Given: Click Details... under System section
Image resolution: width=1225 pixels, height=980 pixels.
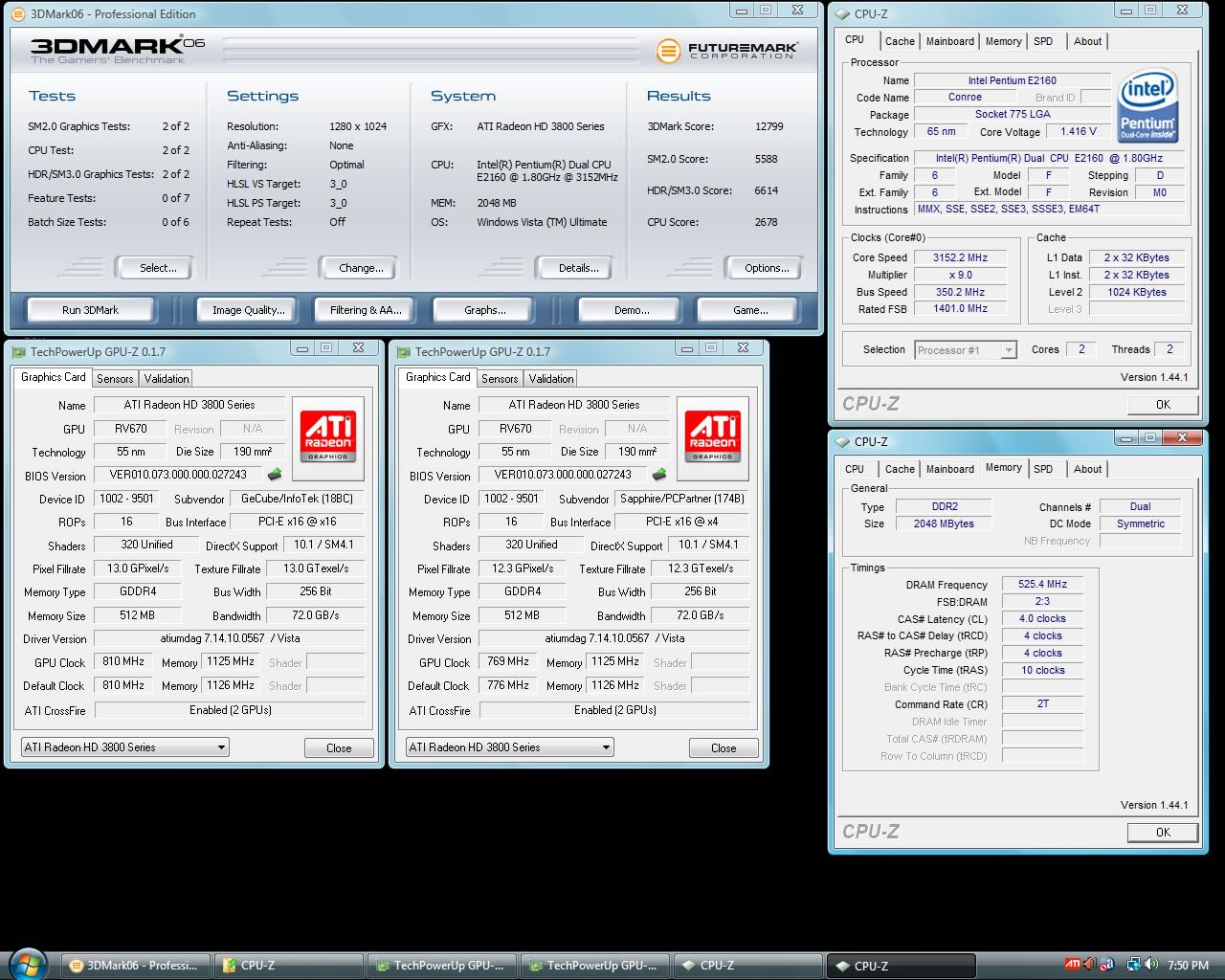Looking at the screenshot, I should pos(579,268).
